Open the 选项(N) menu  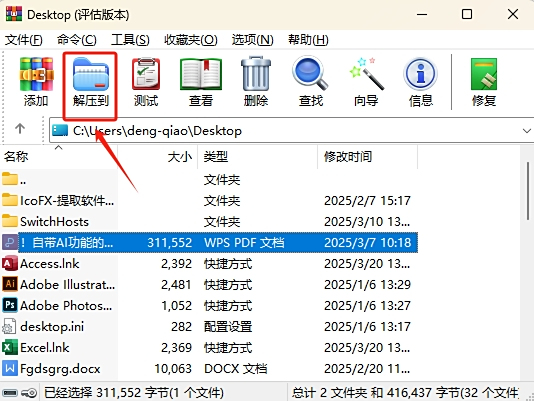[x=253, y=40]
